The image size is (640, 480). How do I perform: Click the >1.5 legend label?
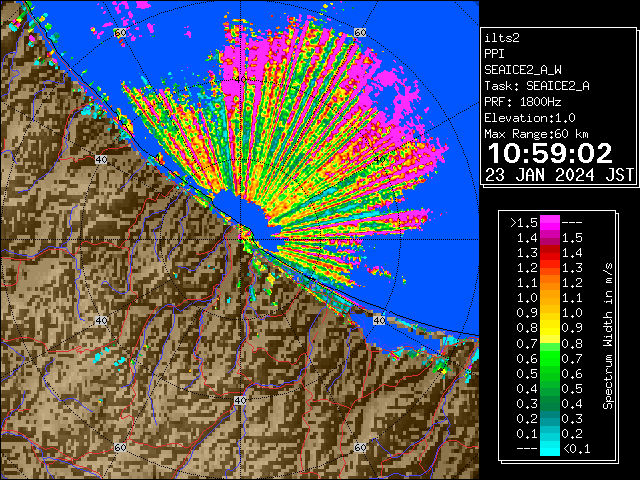tap(524, 223)
